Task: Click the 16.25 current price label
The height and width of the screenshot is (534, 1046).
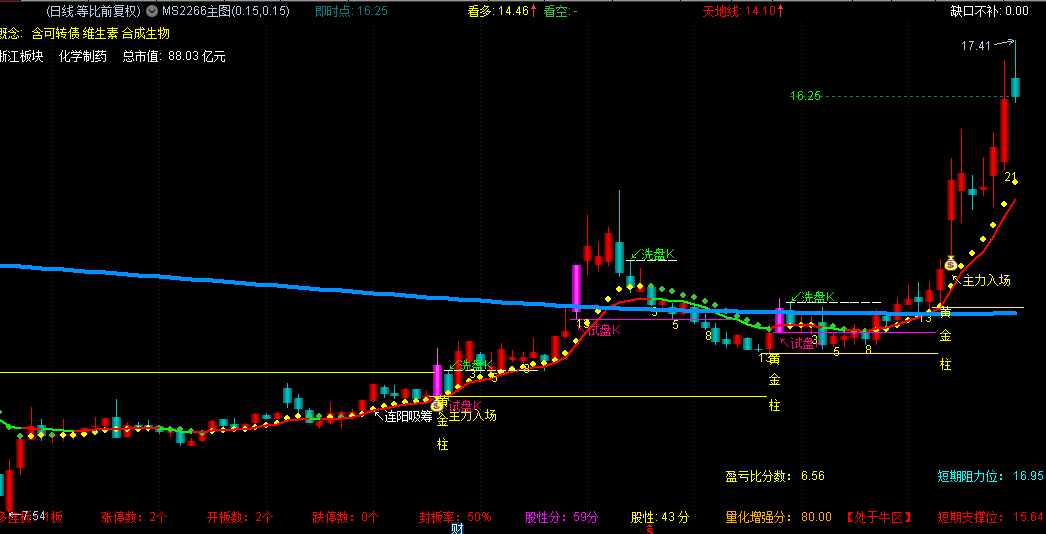Action: click(x=805, y=96)
